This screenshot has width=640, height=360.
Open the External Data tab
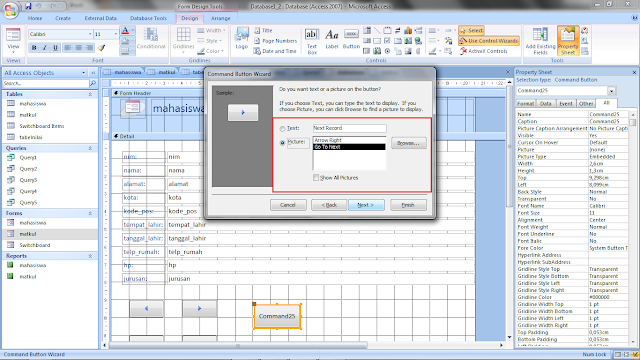(x=101, y=18)
